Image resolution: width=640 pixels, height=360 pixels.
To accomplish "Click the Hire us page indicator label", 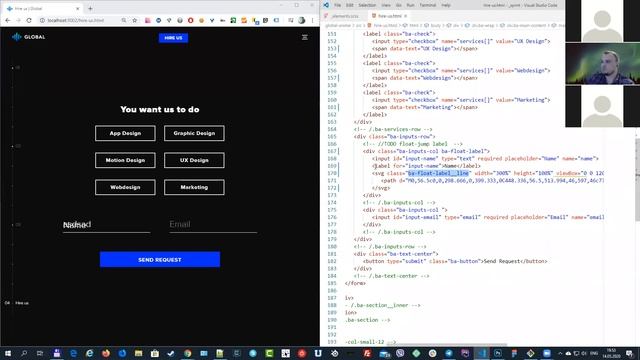I will tap(22, 303).
